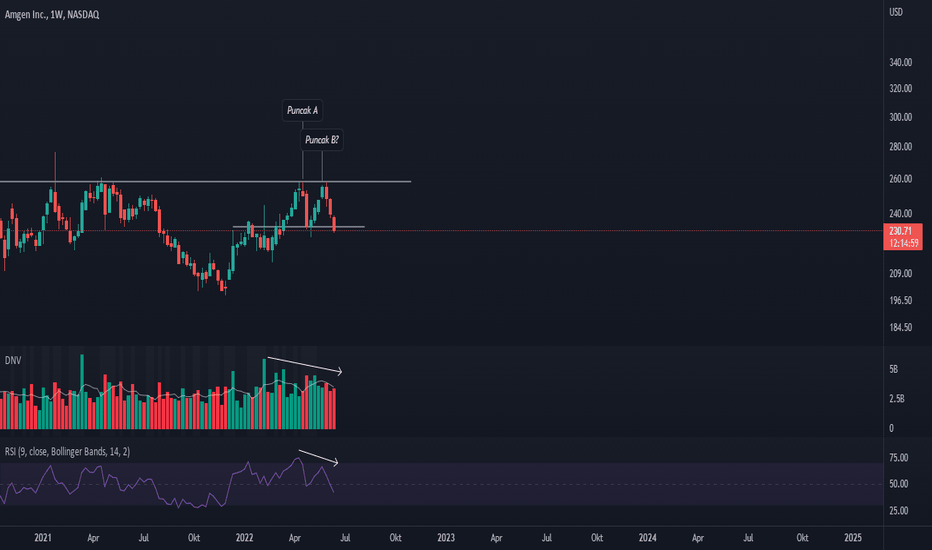Viewport: 932px width, 550px height.
Task: Open the RSI indicator label settings
Action: coord(67,452)
